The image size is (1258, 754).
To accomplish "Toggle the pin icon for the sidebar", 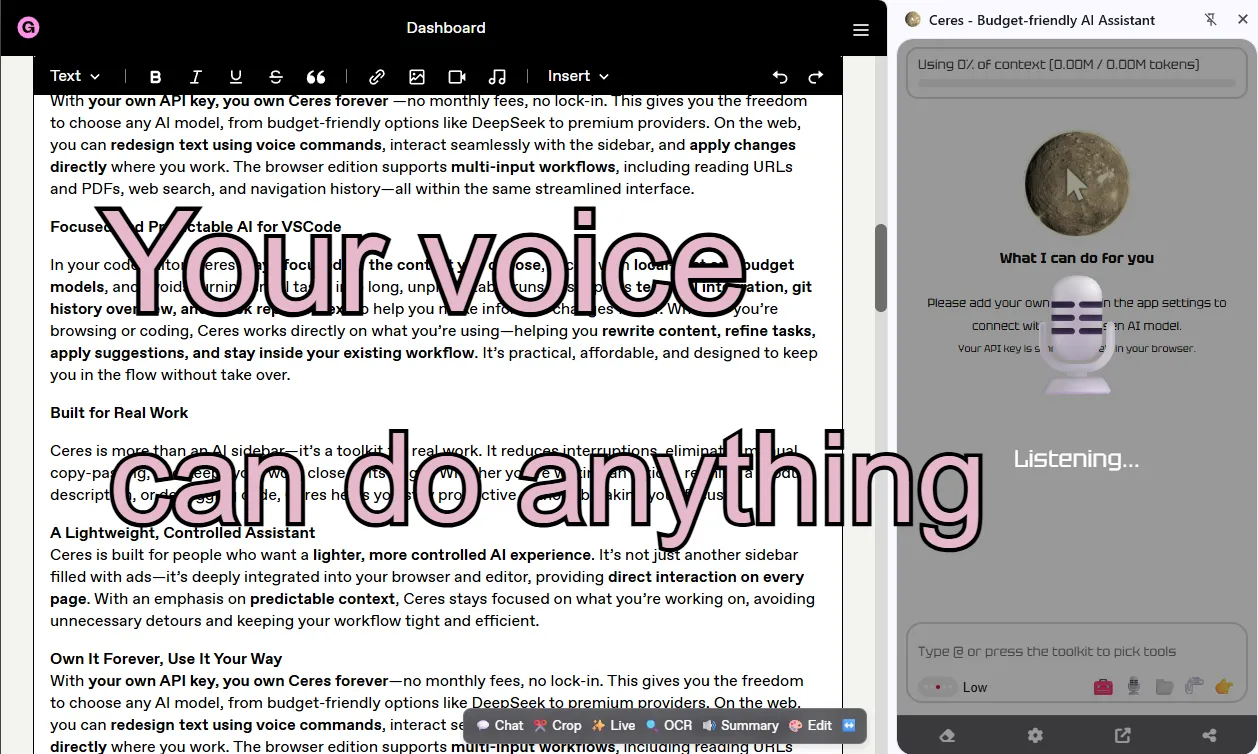I will pos(1210,18).
